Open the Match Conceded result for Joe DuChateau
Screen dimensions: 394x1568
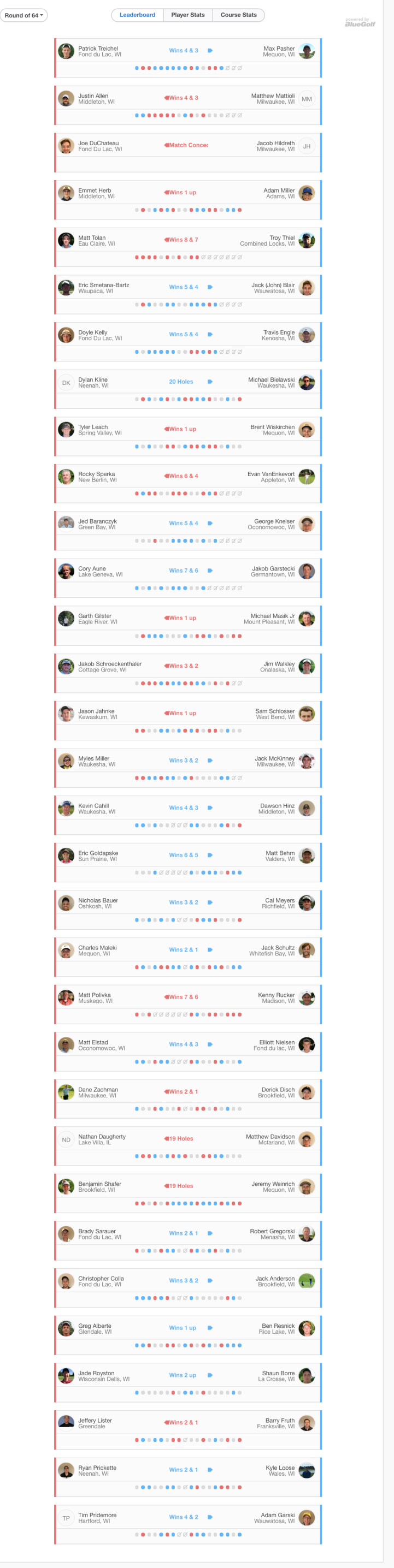tap(188, 145)
